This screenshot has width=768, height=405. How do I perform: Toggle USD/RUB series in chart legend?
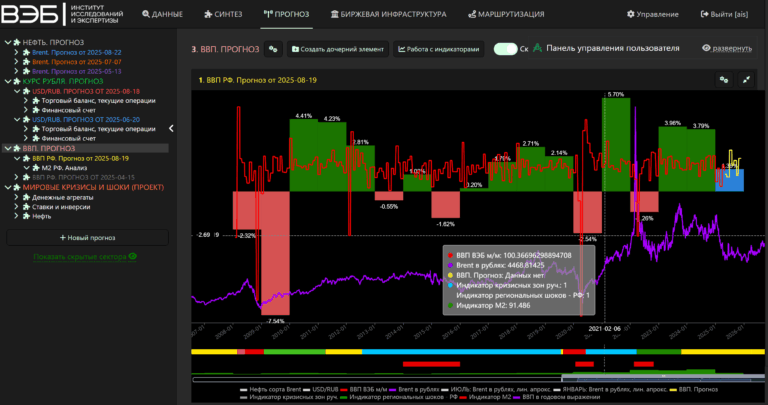tap(320, 389)
